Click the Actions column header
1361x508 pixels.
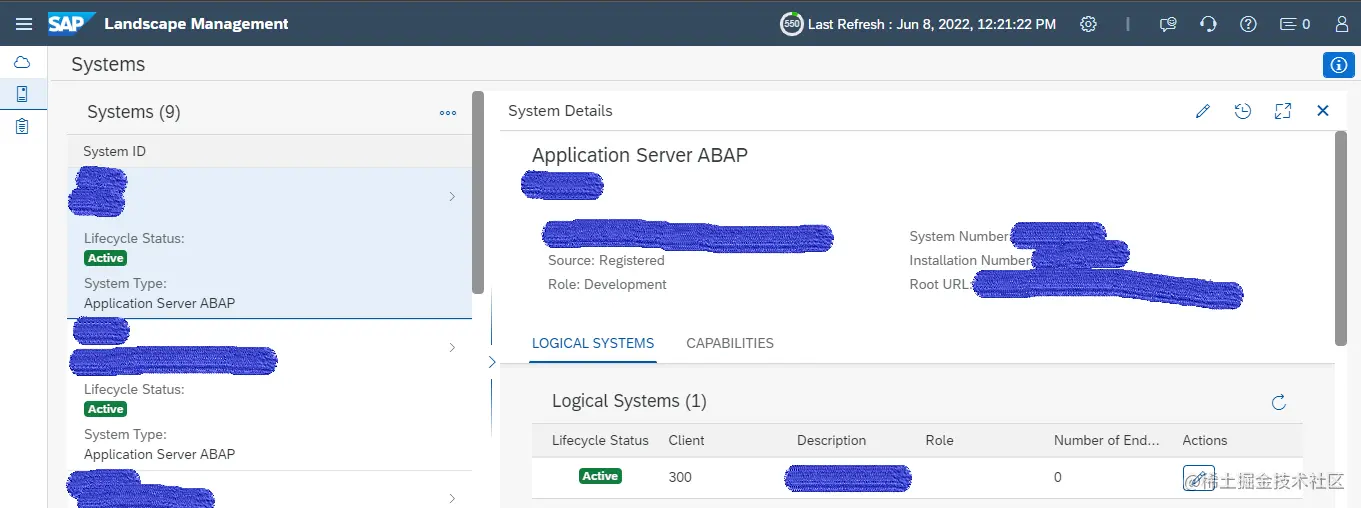pyautogui.click(x=1204, y=440)
